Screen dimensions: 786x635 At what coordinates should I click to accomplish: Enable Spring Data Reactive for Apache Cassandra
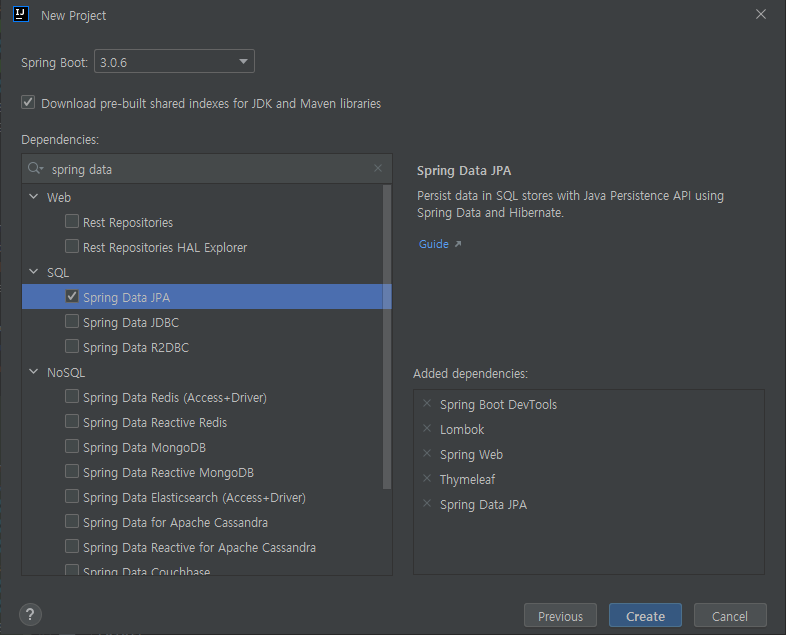tap(72, 546)
